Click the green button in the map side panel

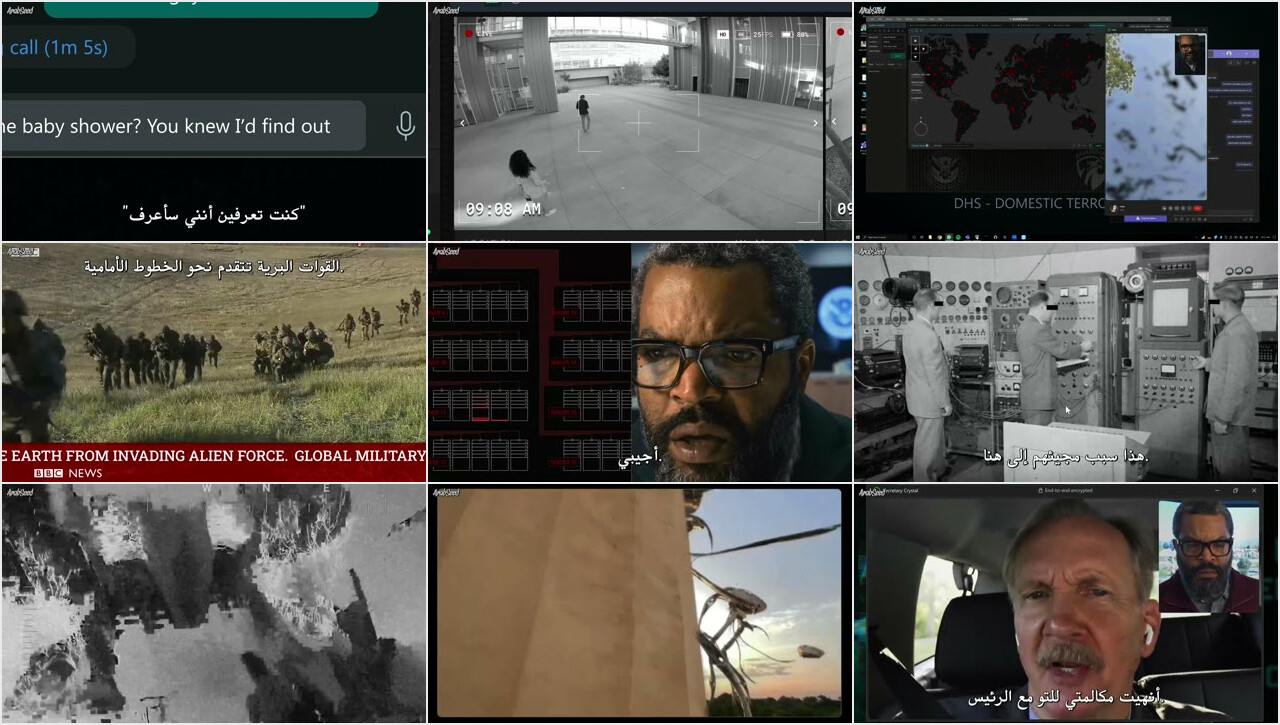(897, 56)
